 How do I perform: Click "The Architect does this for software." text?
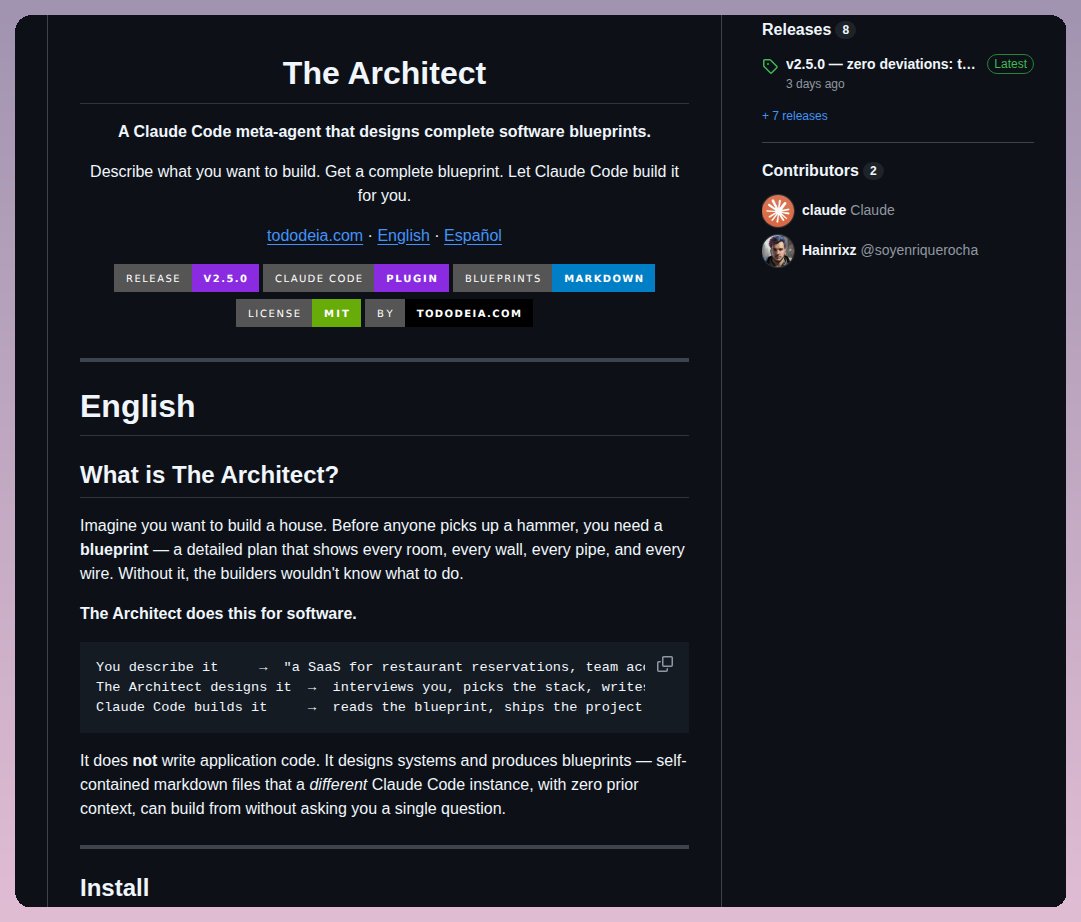(x=218, y=614)
